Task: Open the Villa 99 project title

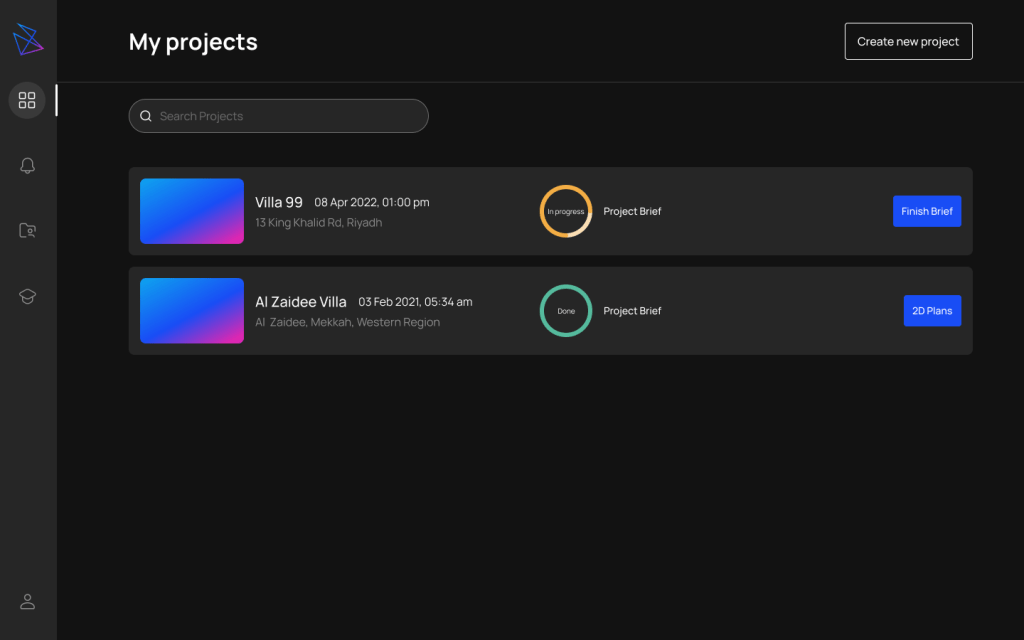Action: click(279, 202)
